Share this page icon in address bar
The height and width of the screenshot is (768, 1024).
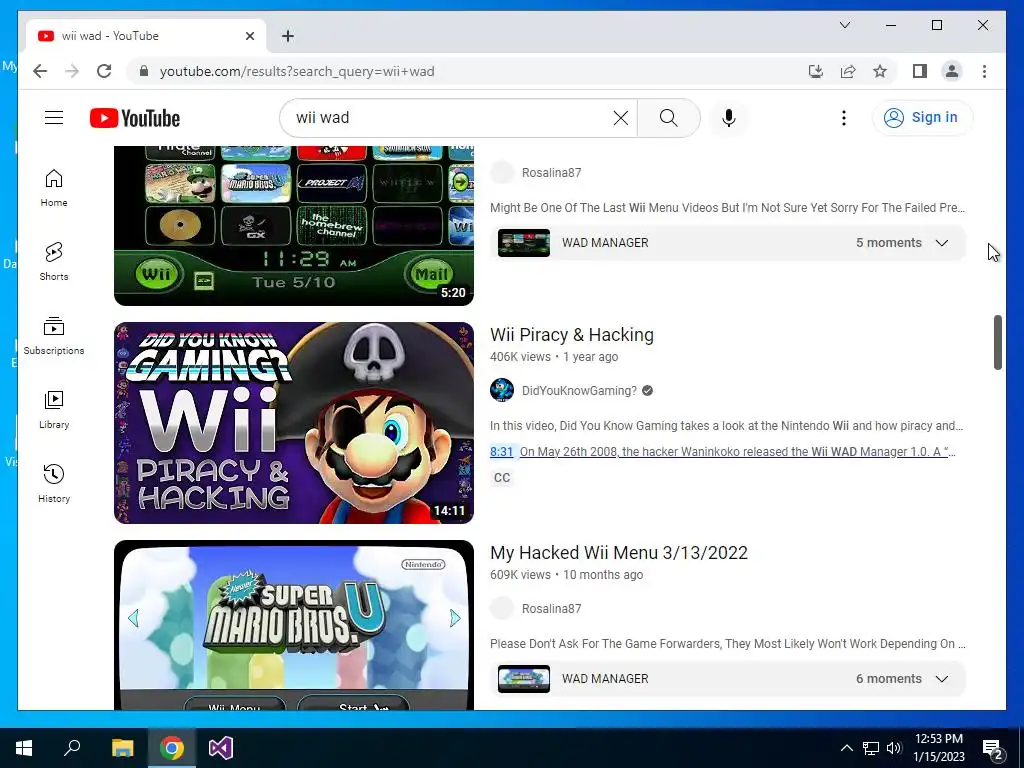[x=848, y=71]
